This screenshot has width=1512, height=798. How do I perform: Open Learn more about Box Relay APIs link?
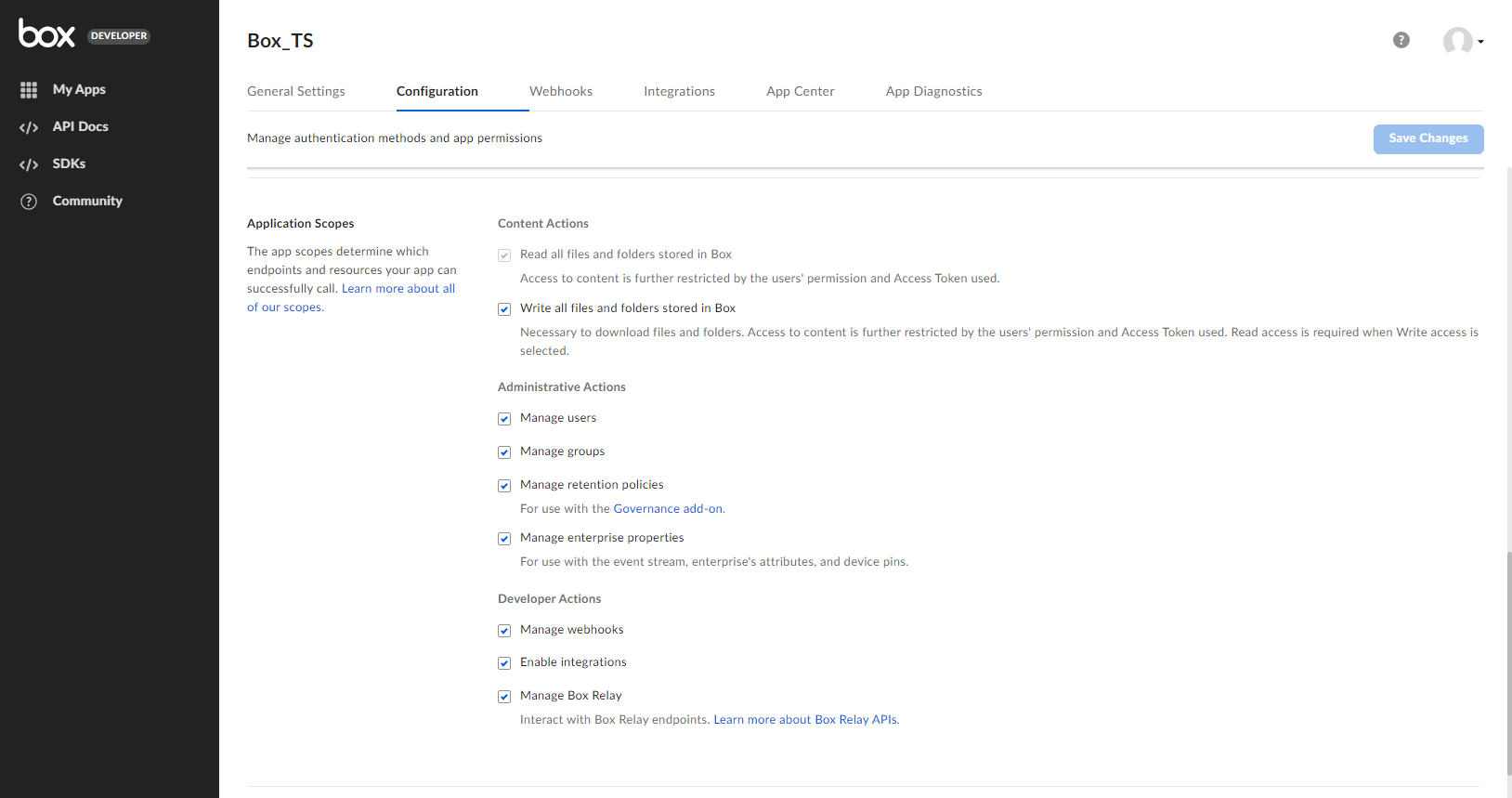805,720
